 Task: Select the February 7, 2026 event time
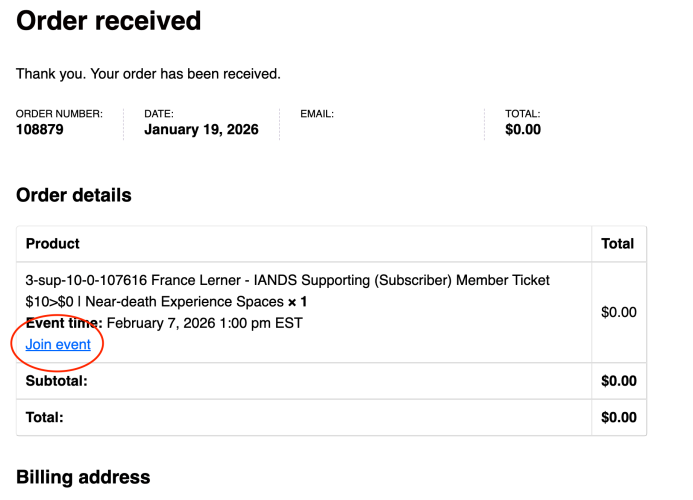point(204,323)
